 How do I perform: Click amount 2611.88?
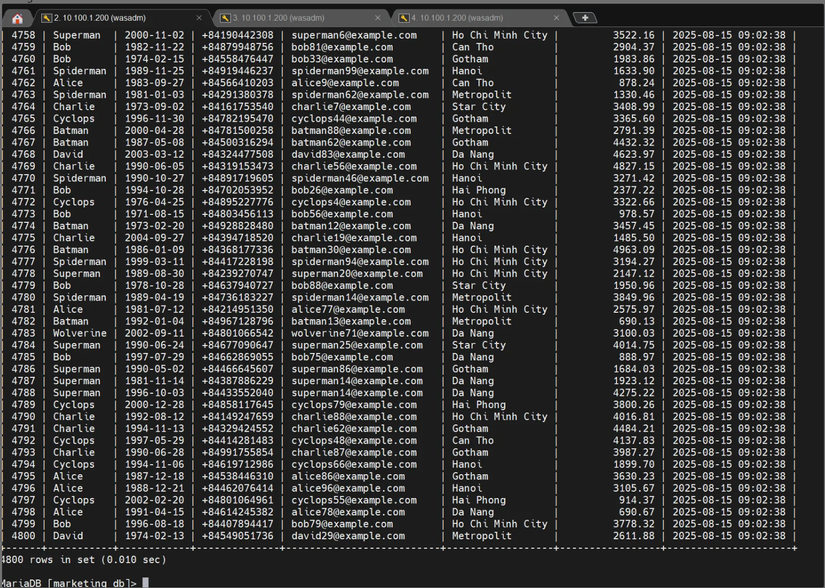click(634, 536)
